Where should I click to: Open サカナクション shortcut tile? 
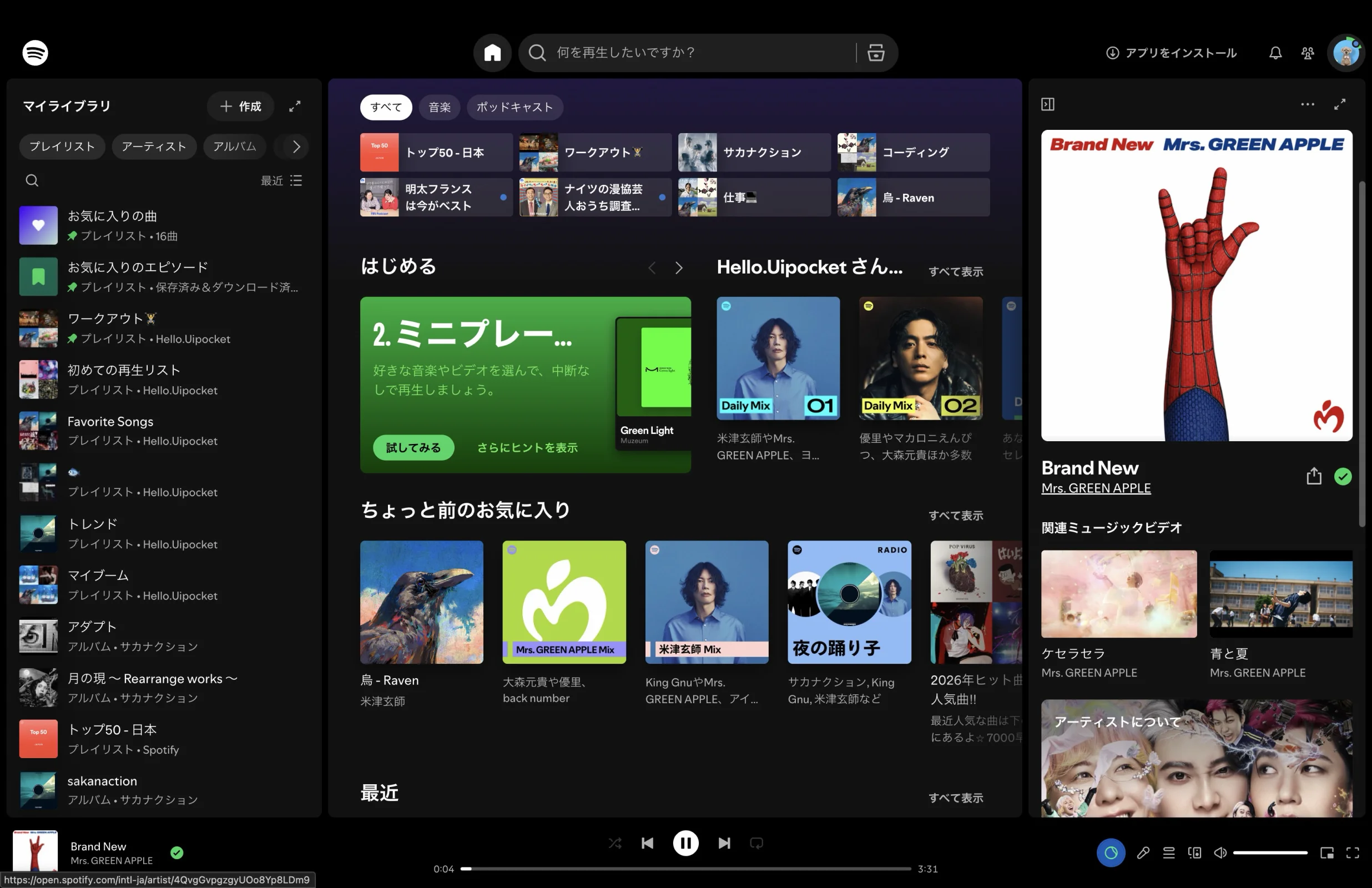click(x=754, y=152)
